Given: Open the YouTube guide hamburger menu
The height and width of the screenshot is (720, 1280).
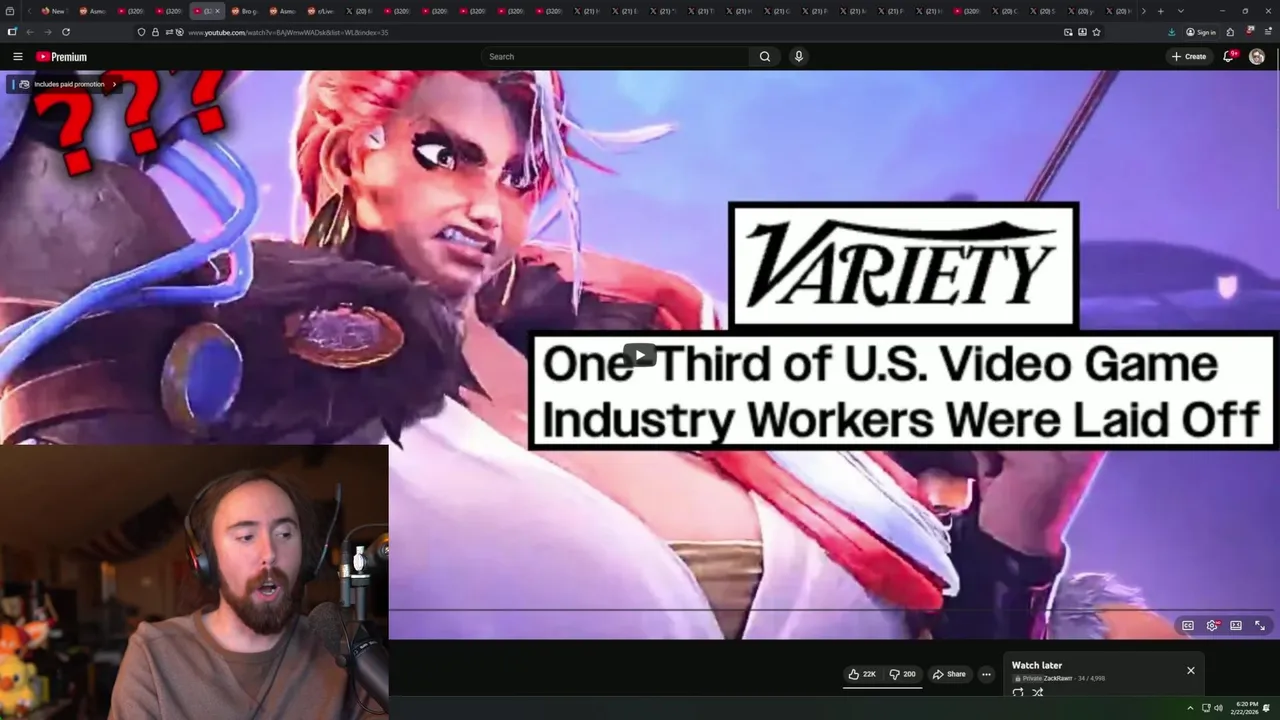Looking at the screenshot, I should [17, 57].
